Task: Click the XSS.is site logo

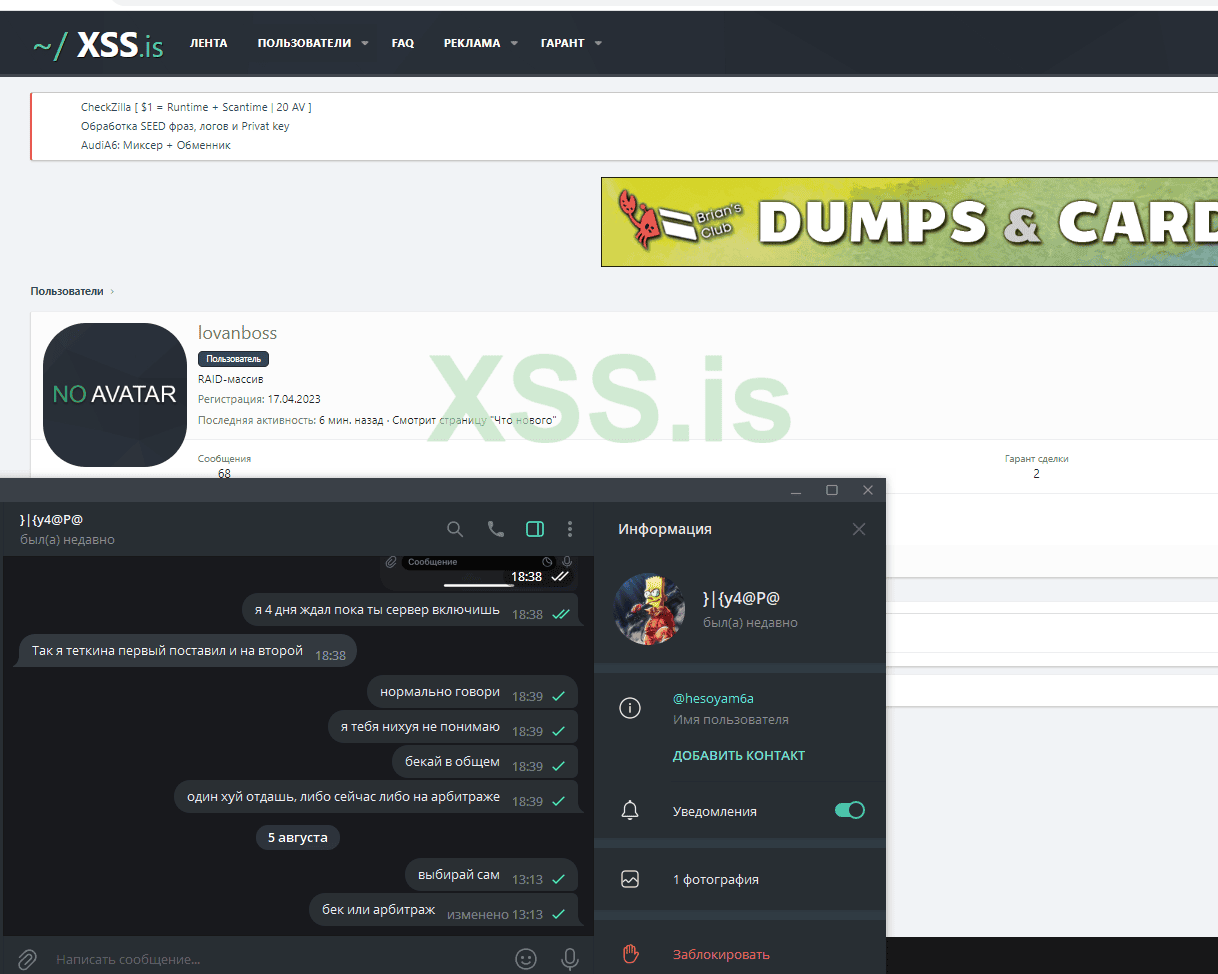Action: click(97, 44)
